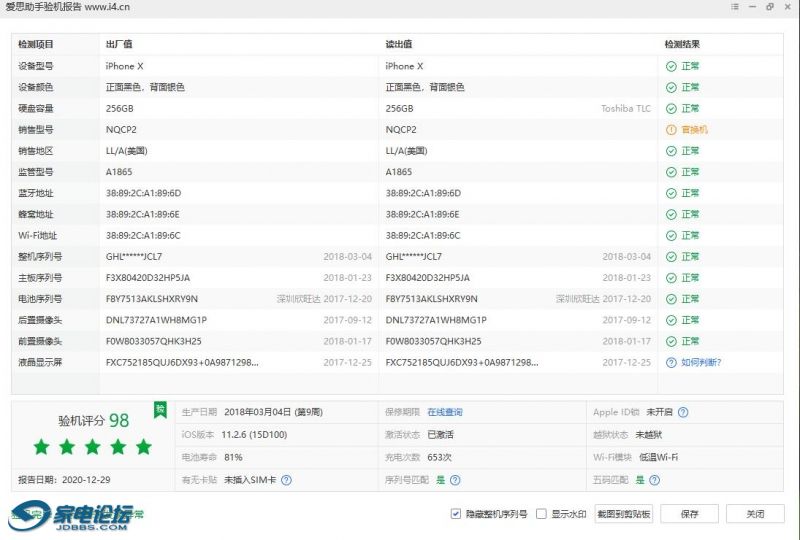Viewport: 800px width, 540px height.
Task: Click the green check icon for 设备颜色 row
Action: [671, 87]
